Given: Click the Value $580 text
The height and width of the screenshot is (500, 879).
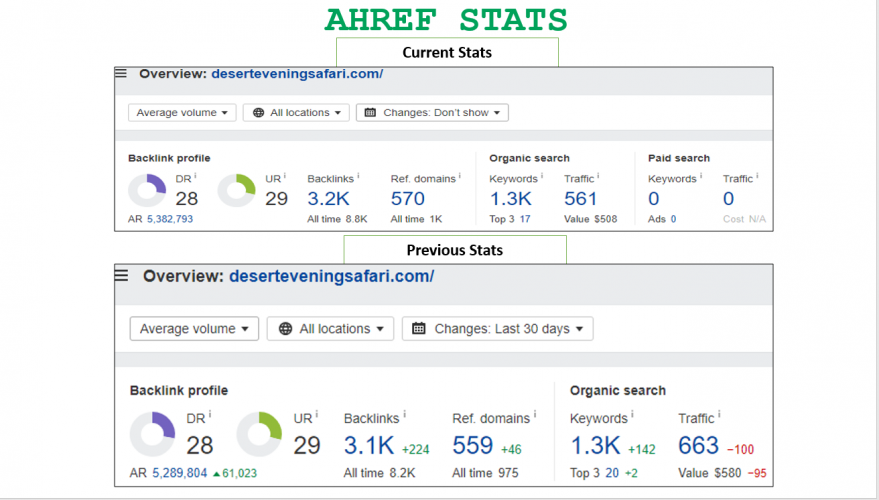Looking at the screenshot, I should 710,473.
